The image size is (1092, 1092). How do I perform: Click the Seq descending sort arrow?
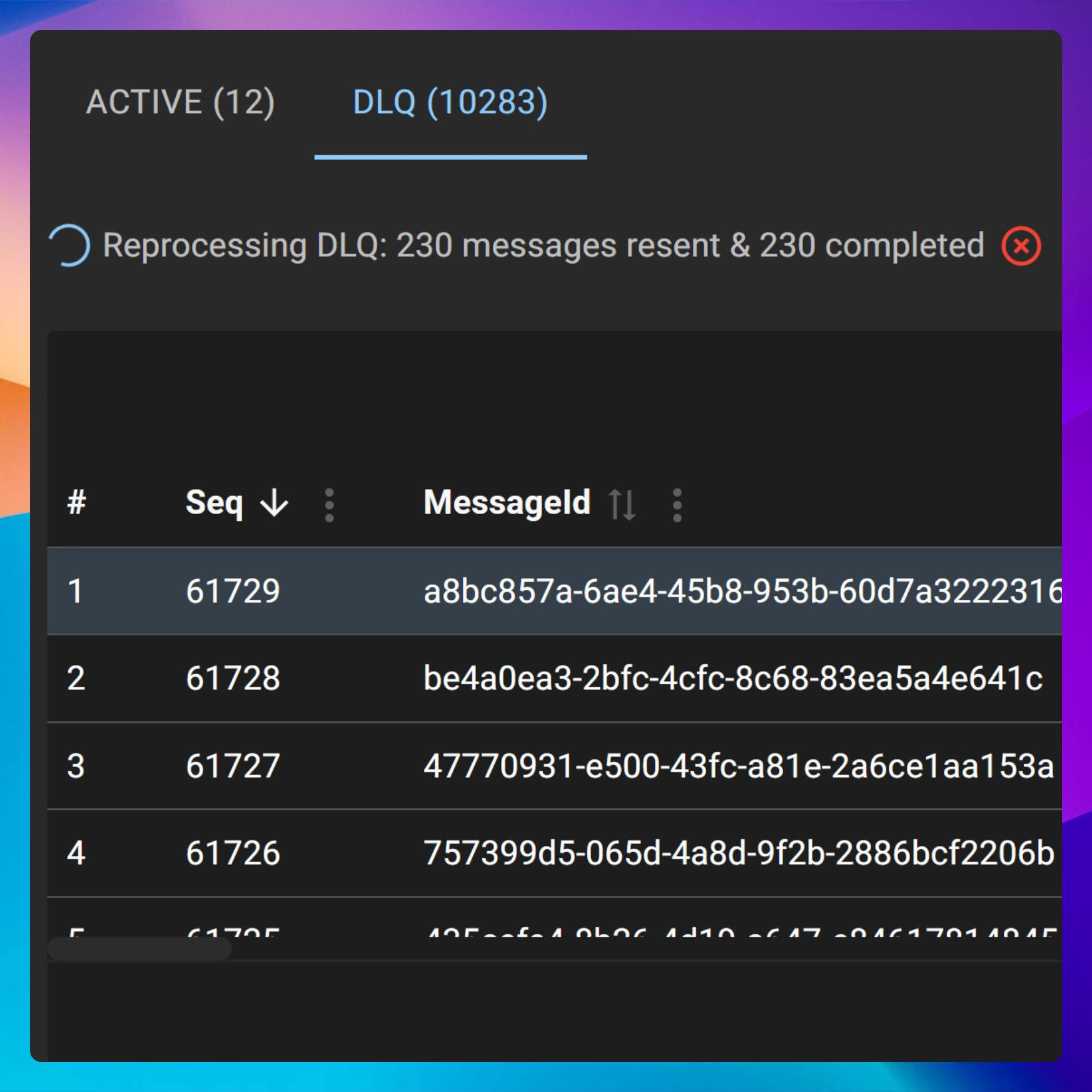275,503
